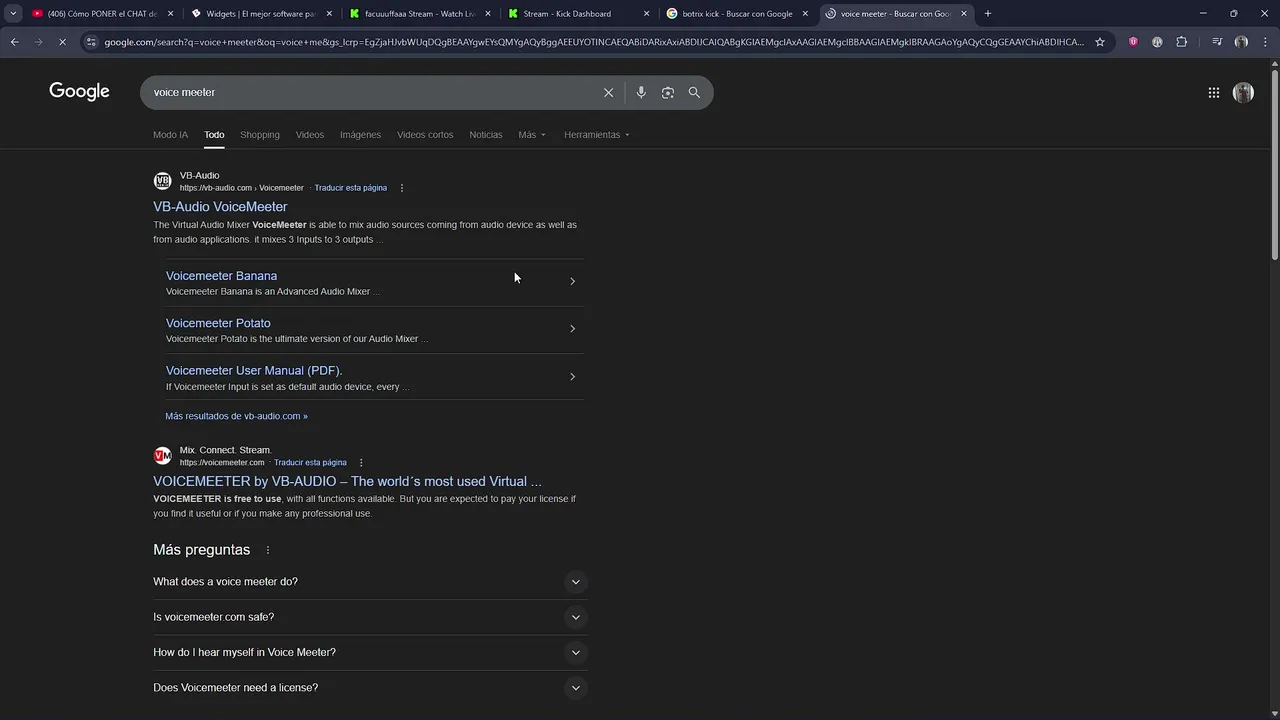
Task: Switch to Shopping results
Action: point(260,134)
